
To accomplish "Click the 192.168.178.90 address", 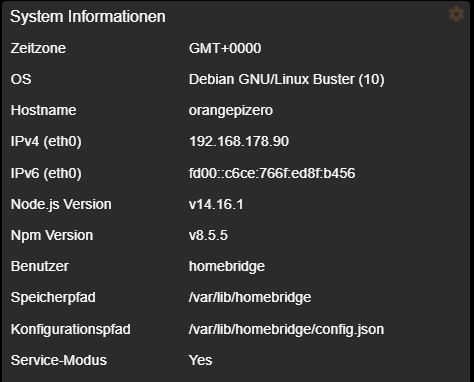I will click(239, 141).
